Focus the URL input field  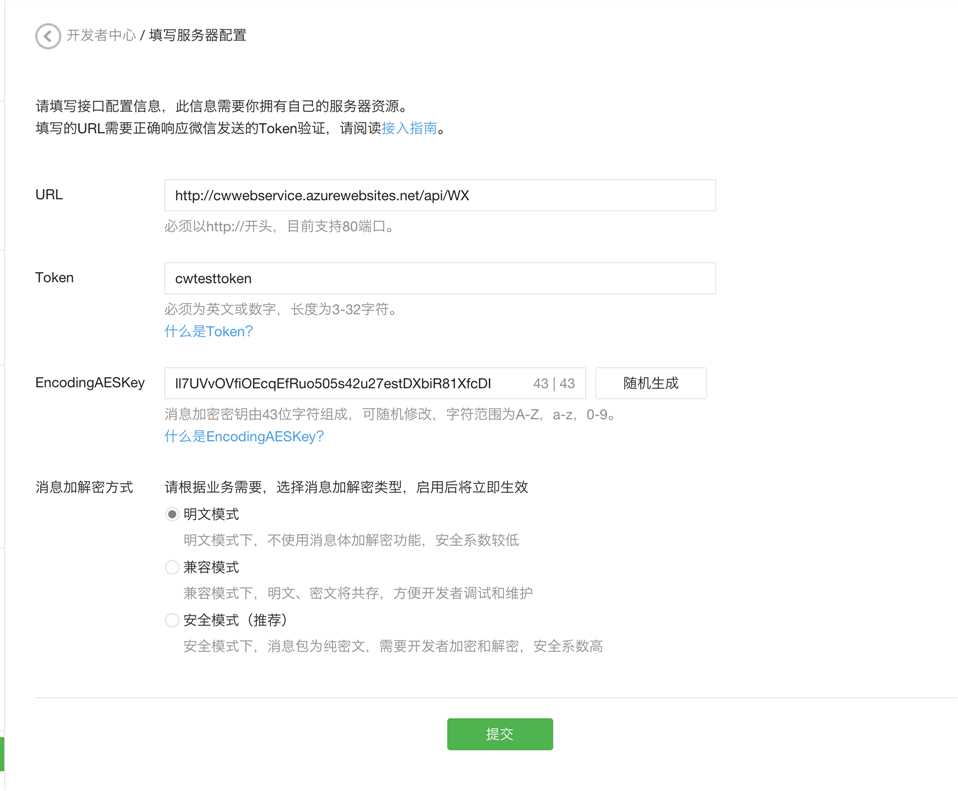440,195
